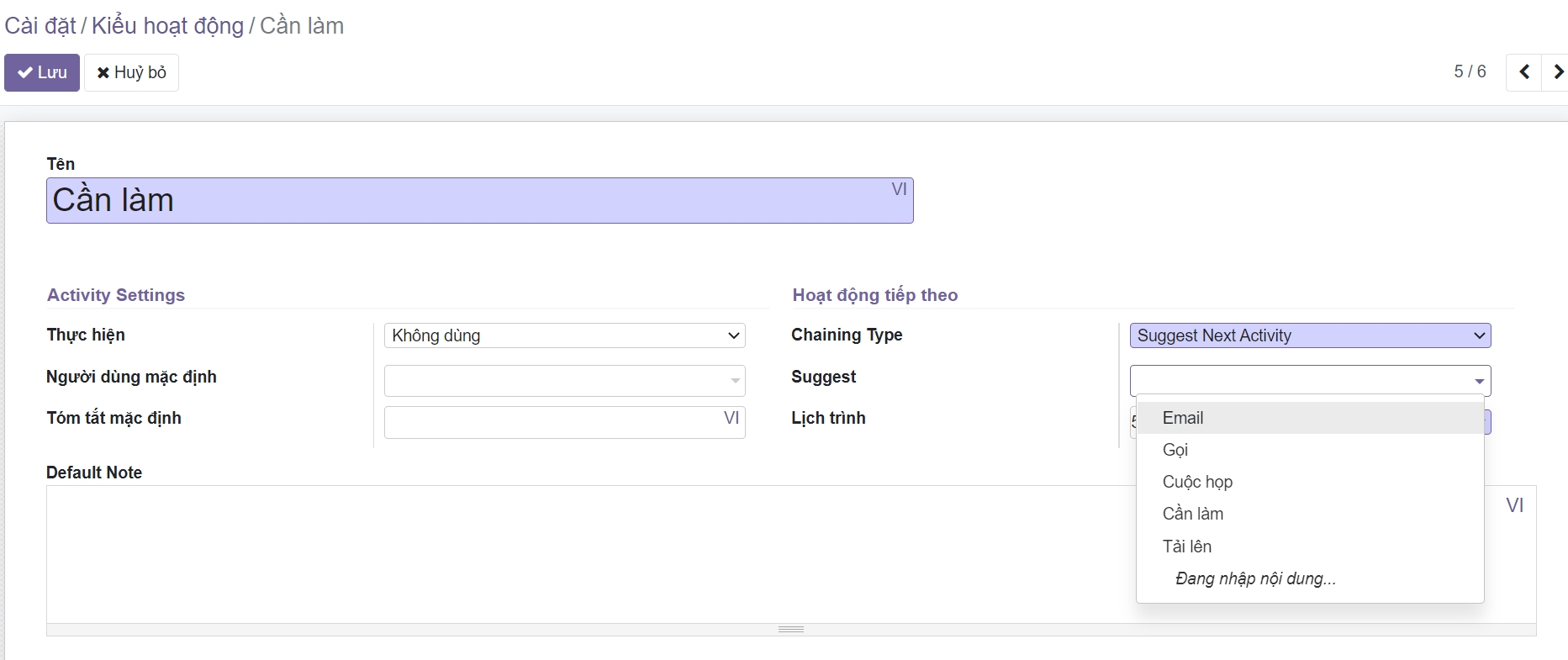Go to next record arrow
The width and height of the screenshot is (1568, 660).
click(1557, 72)
